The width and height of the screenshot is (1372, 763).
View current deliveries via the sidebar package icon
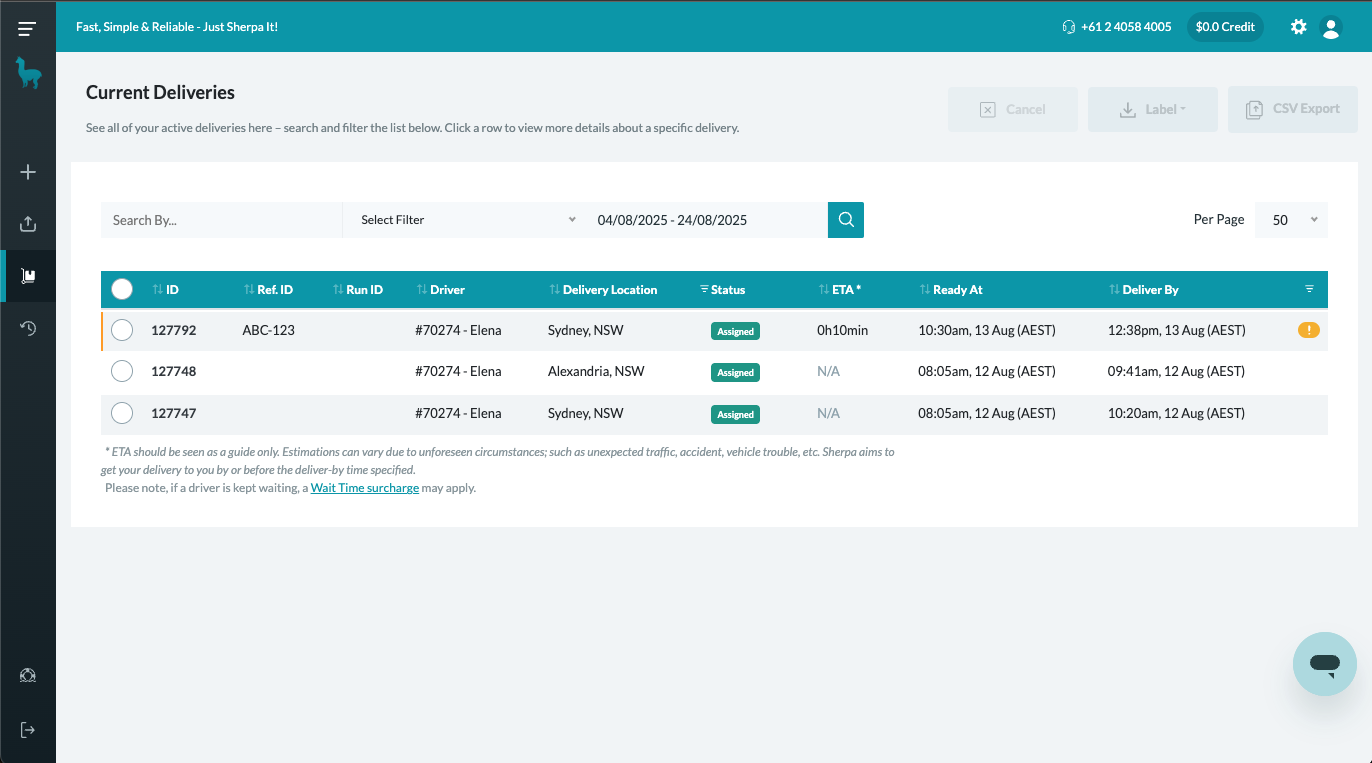28,275
